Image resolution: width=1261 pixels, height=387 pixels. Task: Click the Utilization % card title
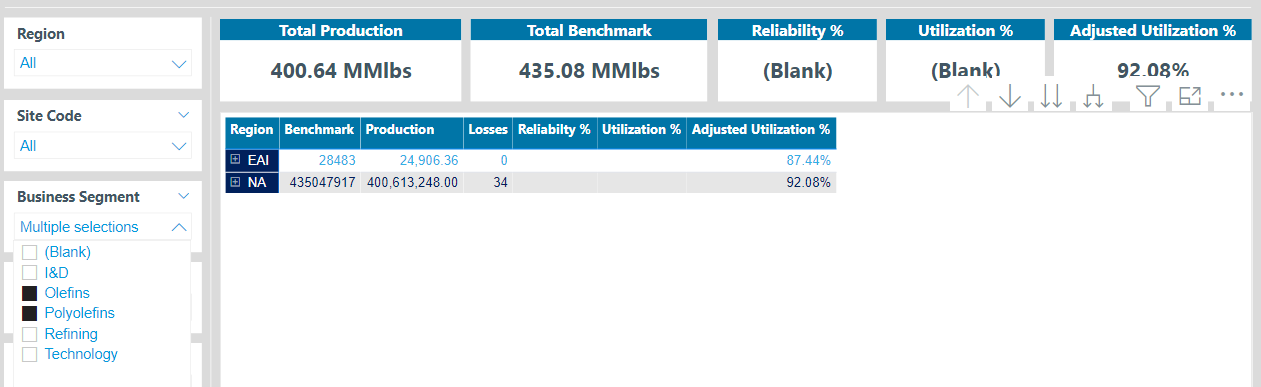965,31
